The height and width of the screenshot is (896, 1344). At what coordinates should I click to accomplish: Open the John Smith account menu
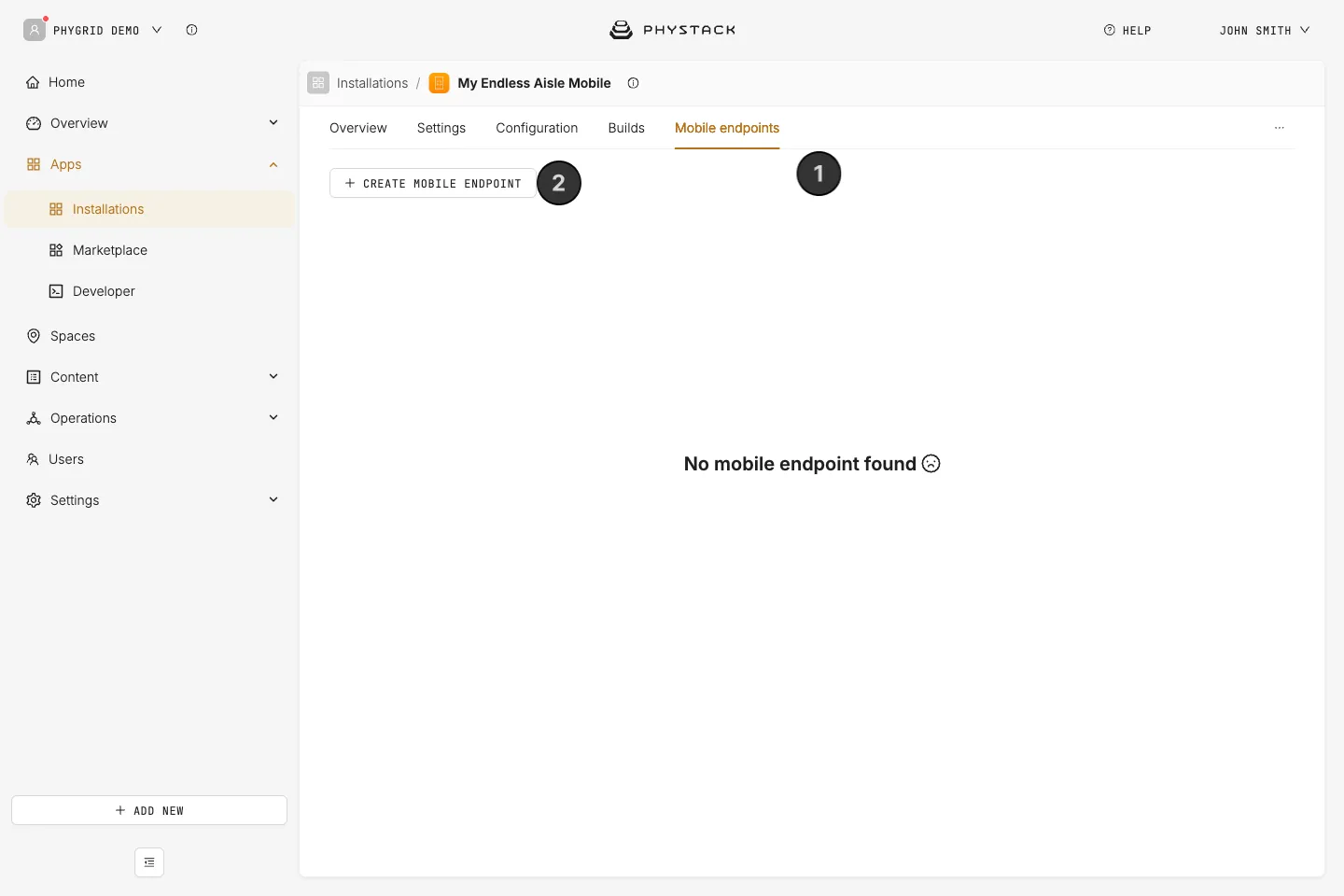1265,31
